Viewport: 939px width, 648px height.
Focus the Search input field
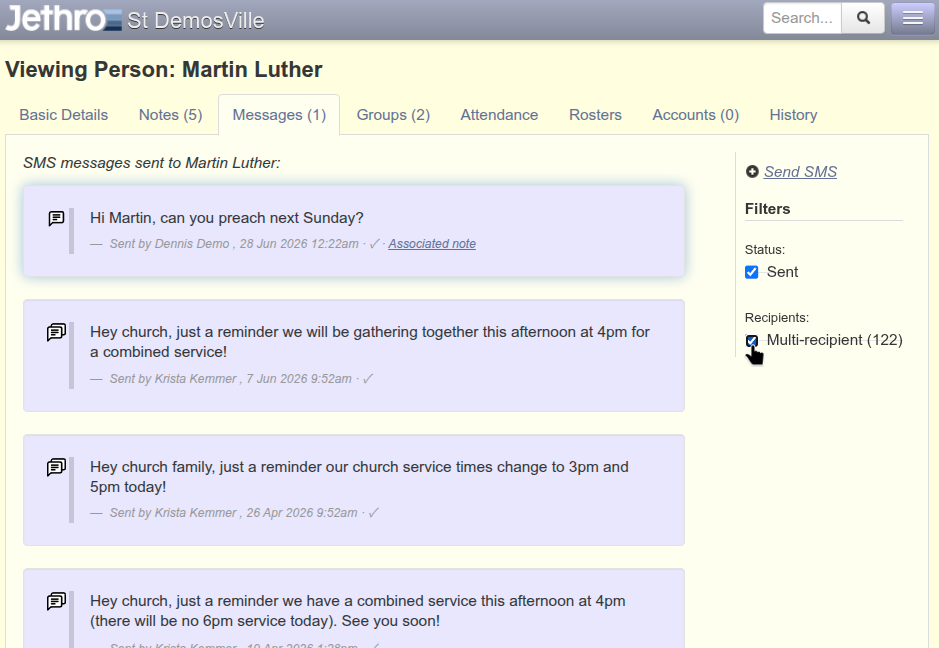click(802, 18)
